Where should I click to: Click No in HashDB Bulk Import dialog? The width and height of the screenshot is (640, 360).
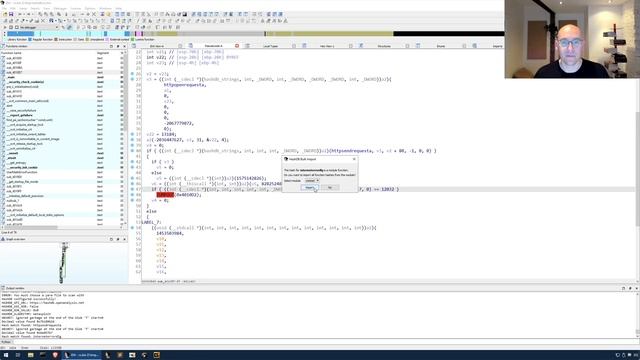click(330, 187)
